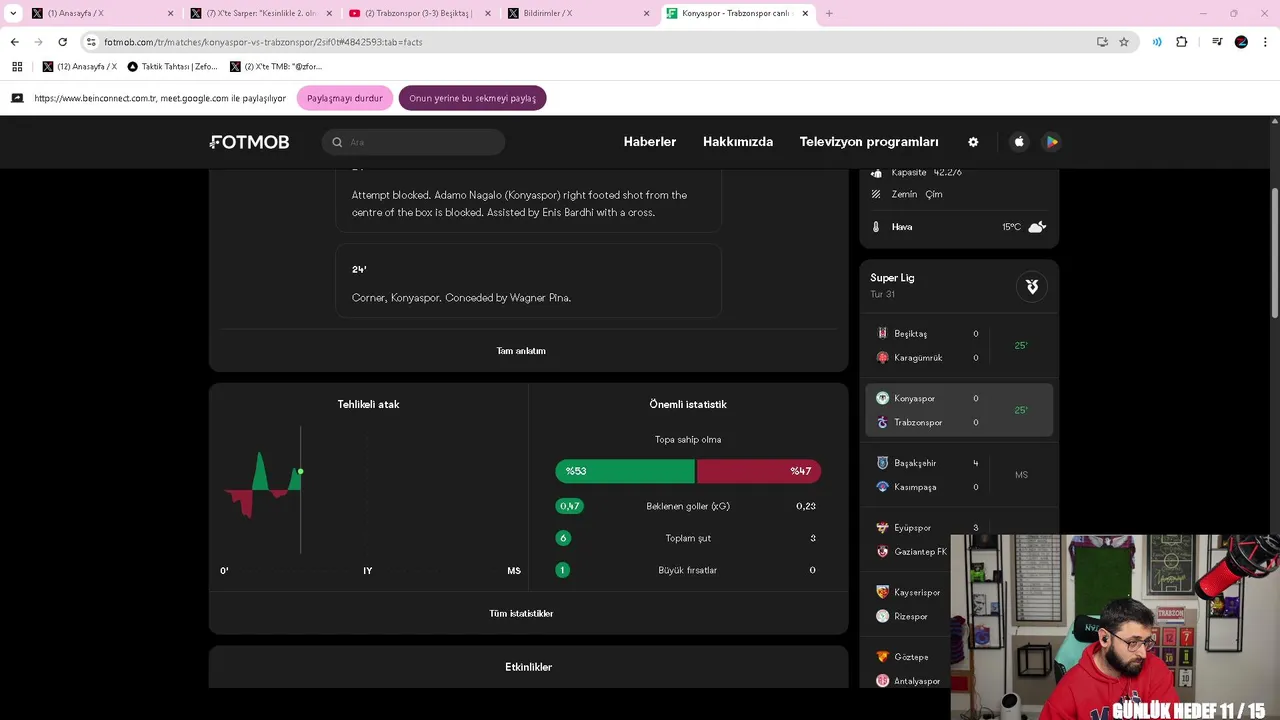Click the Rizespor team crest
The width and height of the screenshot is (1280, 720).
882,616
